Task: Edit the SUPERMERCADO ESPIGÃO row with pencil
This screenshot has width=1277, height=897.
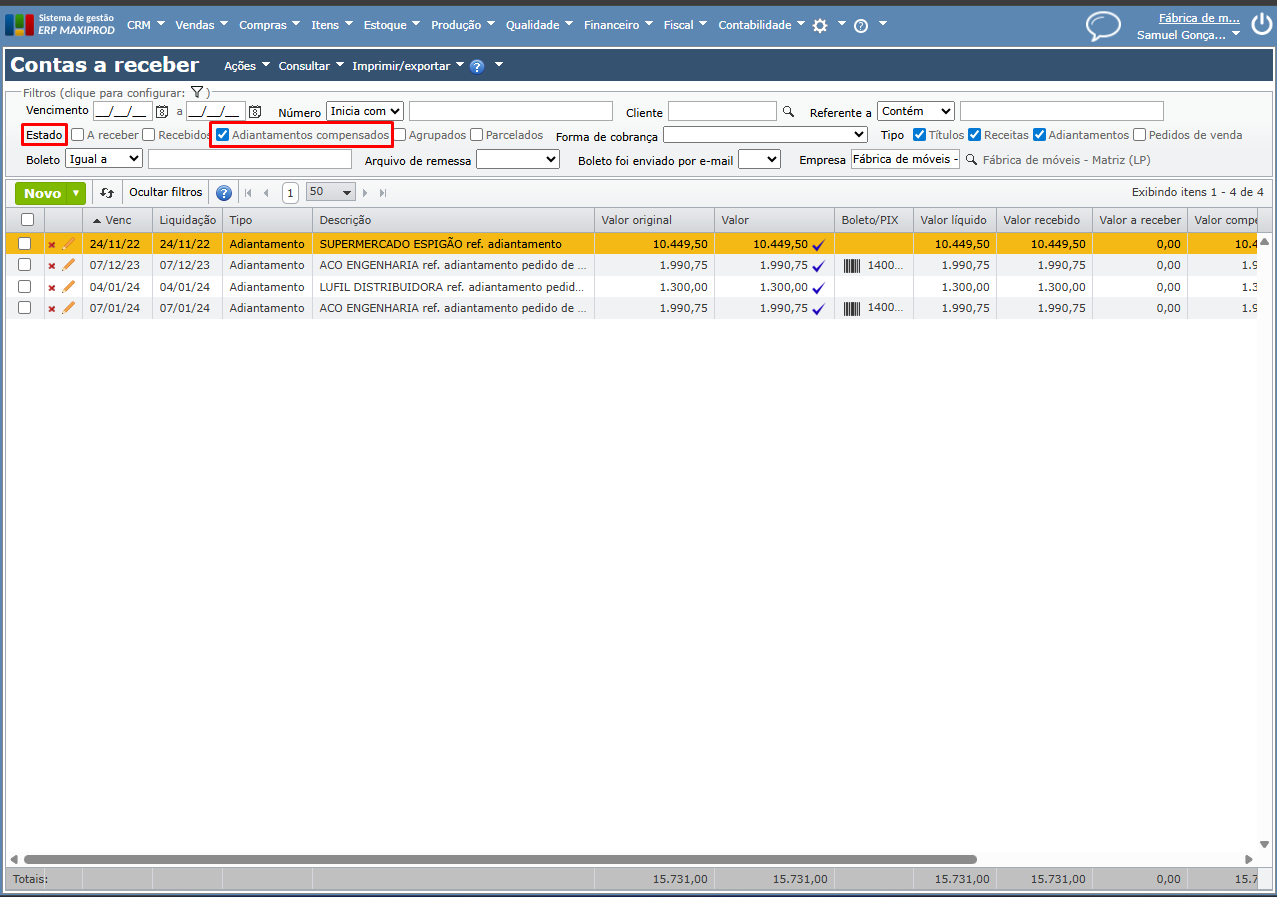Action: point(69,244)
